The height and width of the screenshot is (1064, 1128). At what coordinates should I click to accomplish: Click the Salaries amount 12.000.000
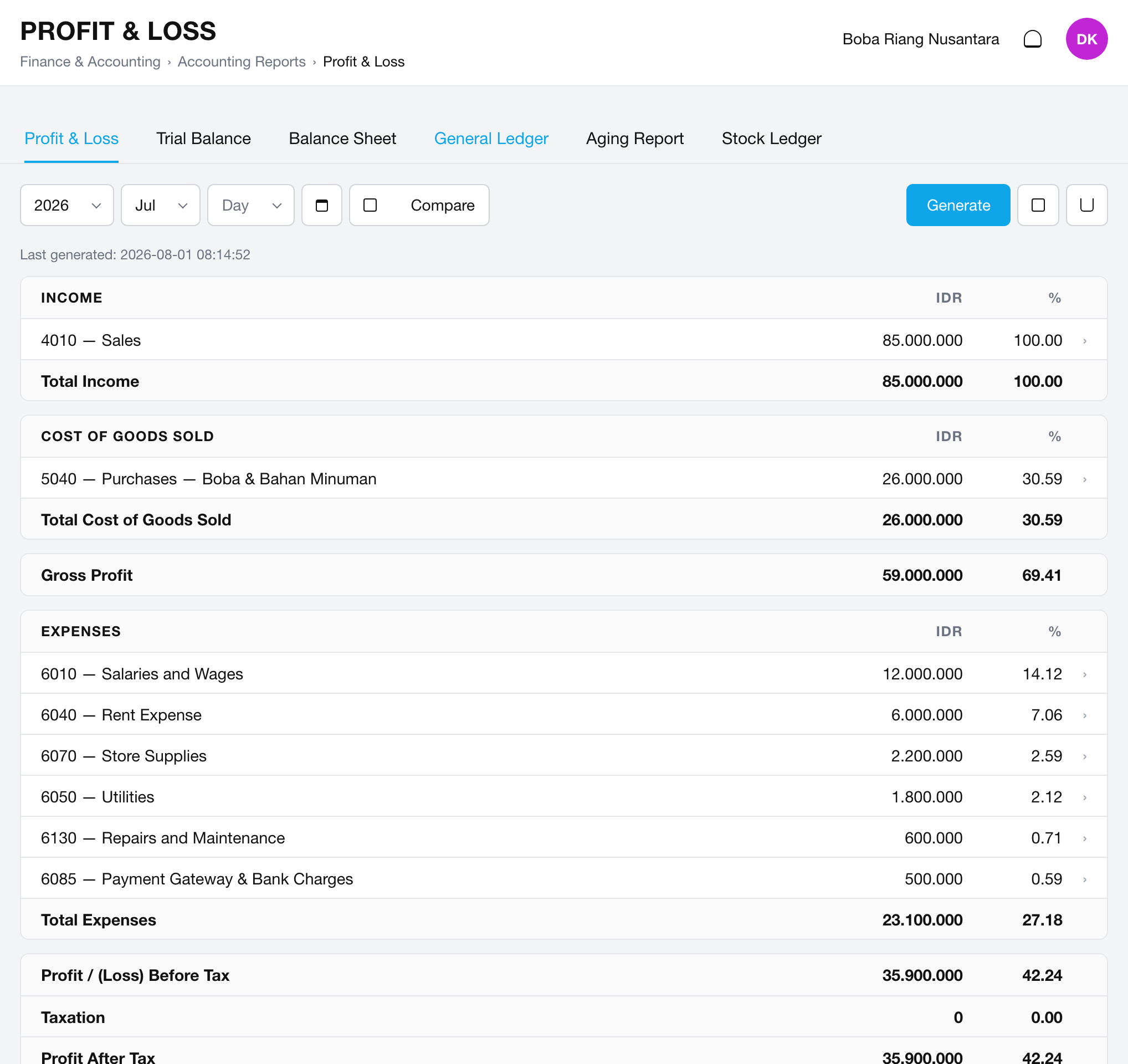(x=922, y=674)
